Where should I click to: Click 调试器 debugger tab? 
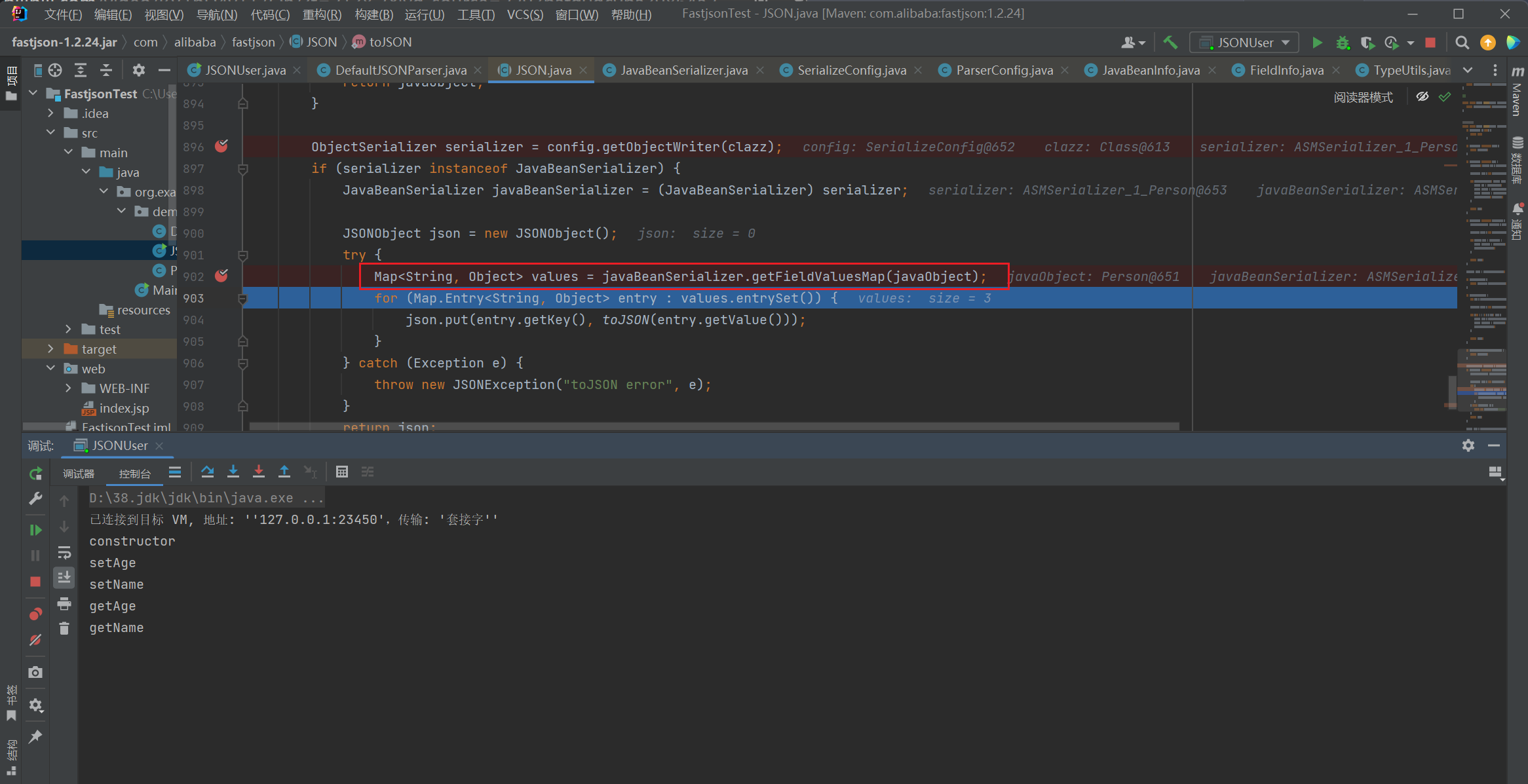click(79, 474)
